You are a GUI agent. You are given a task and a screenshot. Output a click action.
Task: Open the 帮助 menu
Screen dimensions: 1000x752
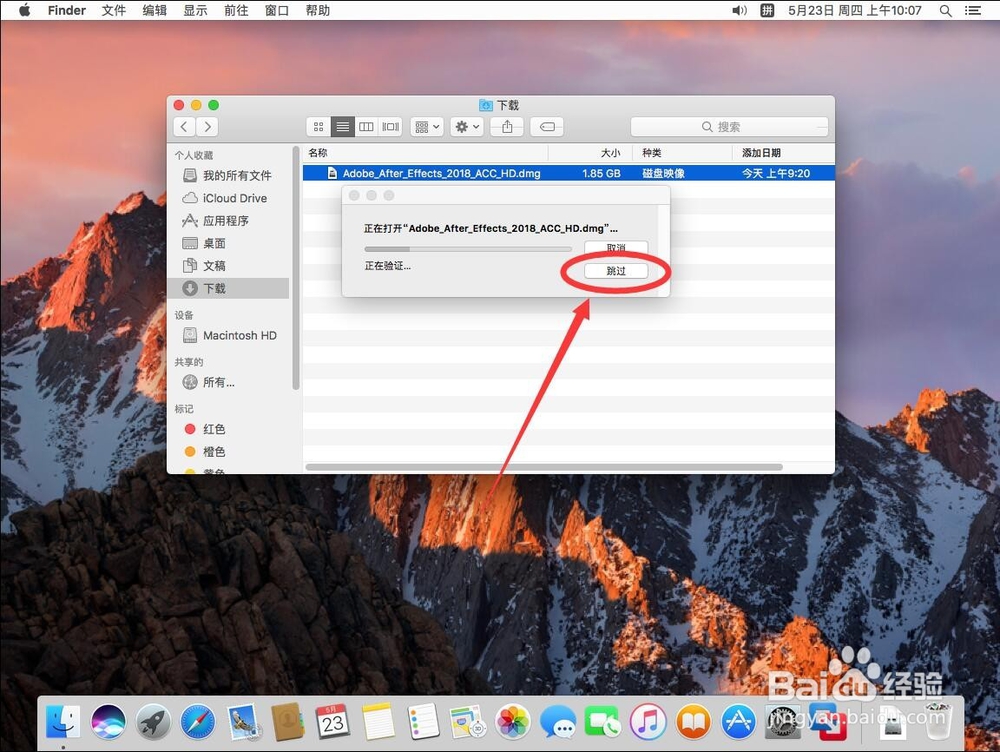click(318, 10)
